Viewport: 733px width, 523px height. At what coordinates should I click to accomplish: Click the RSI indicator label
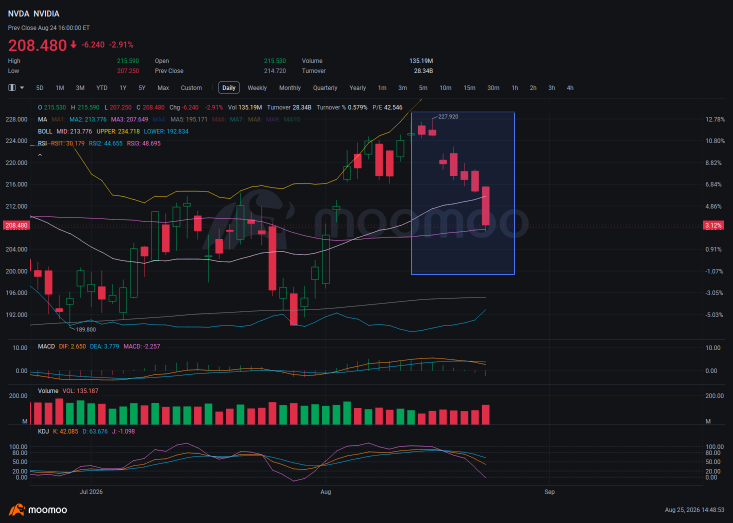42,143
